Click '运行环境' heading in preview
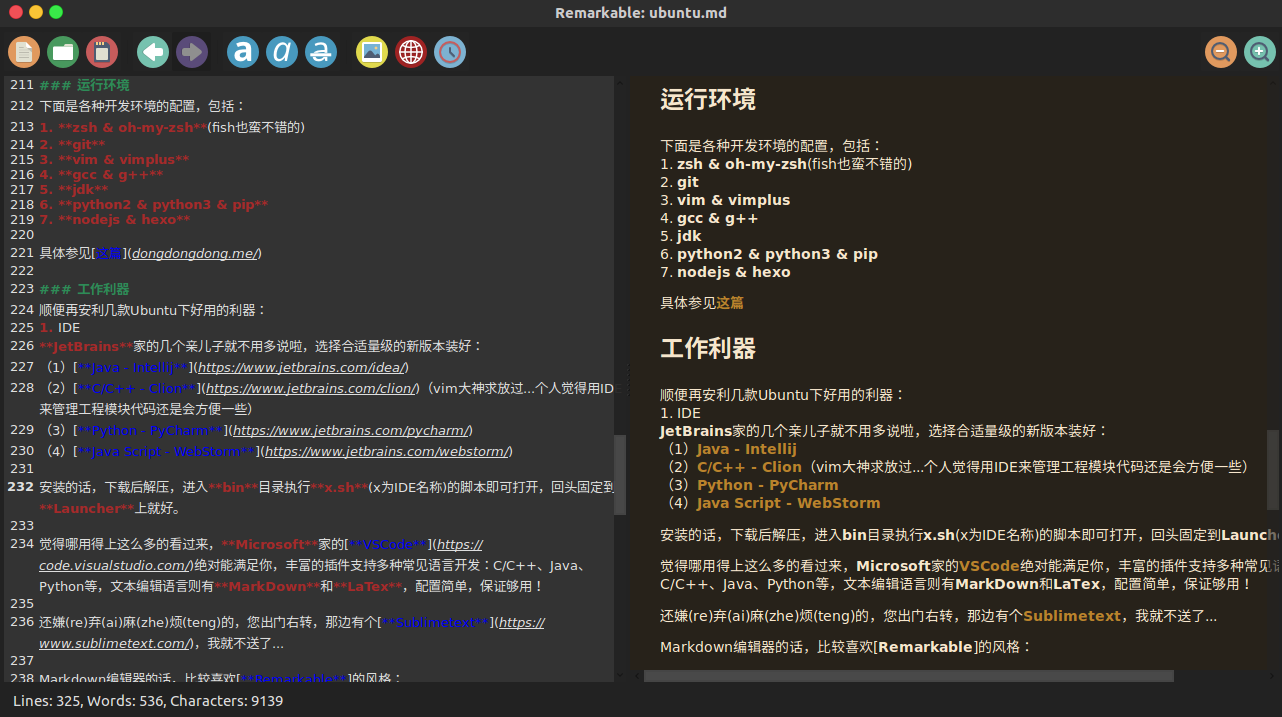Image resolution: width=1282 pixels, height=717 pixels. 708,99
